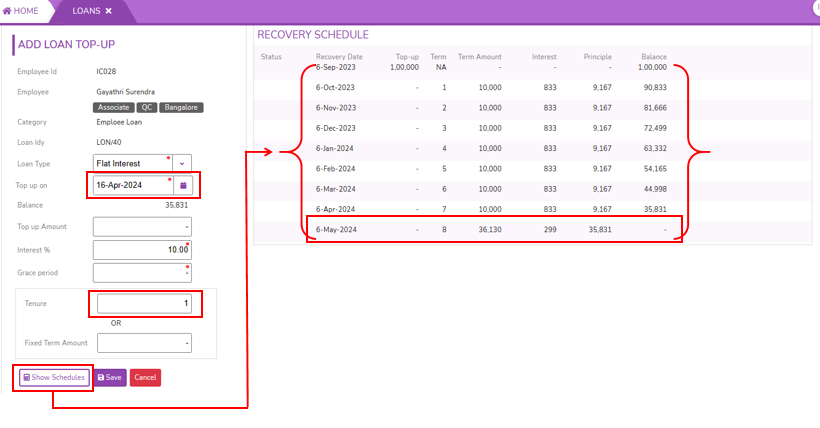Close the LOANS tab using its X icon
Screen dimensions: 820x428
point(108,10)
